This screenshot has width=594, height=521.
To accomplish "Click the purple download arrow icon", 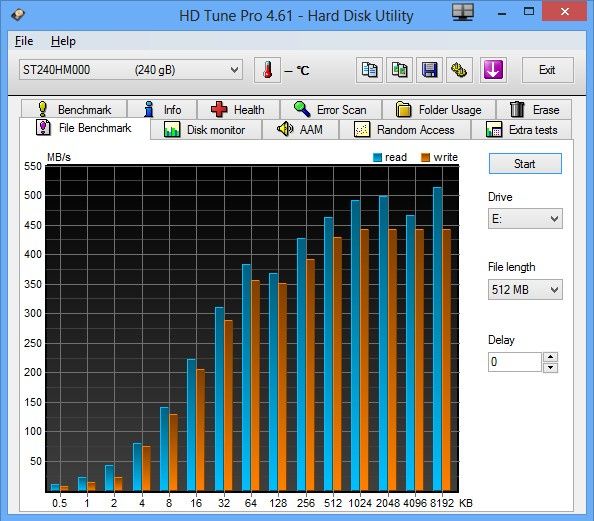I will click(493, 70).
